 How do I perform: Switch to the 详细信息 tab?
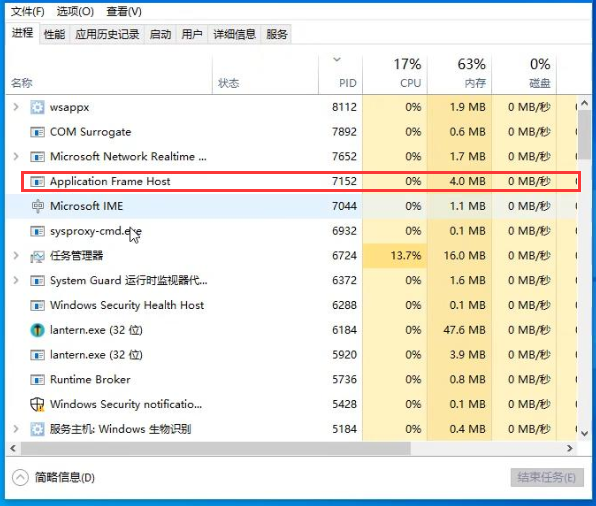[234, 35]
